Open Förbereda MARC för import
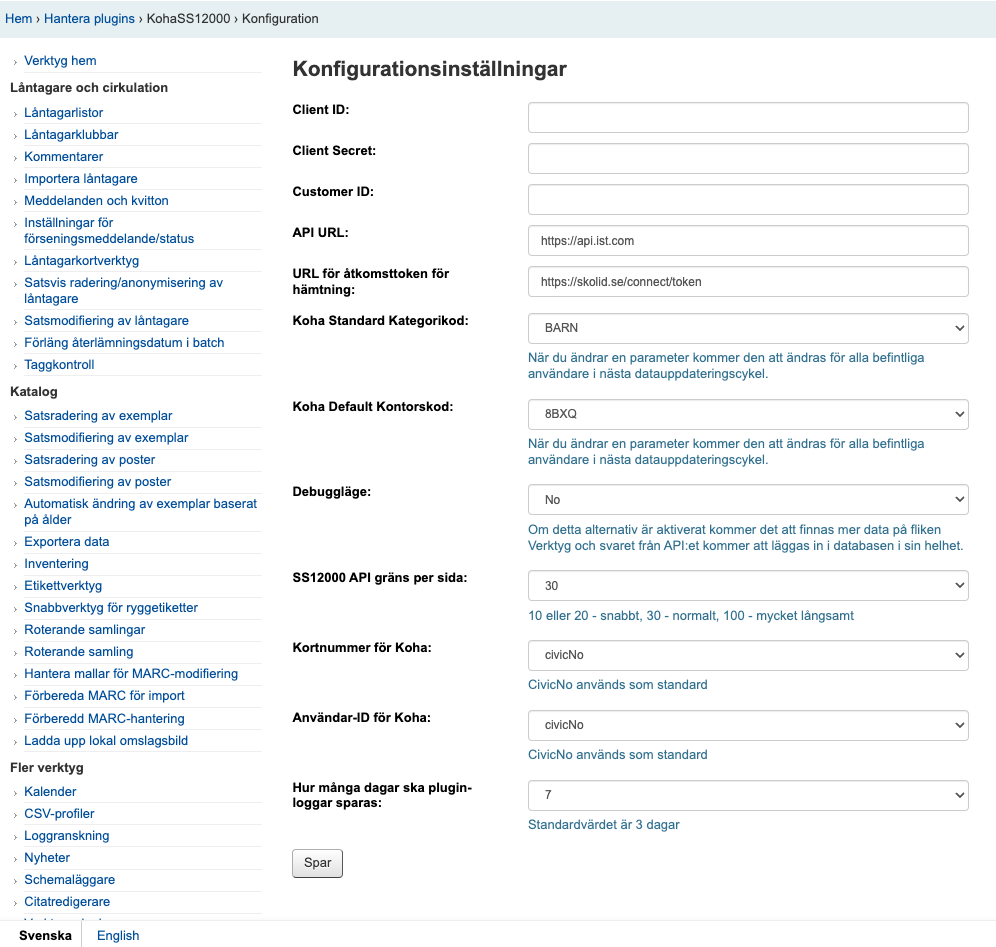The height and width of the screenshot is (947, 996). coord(104,695)
